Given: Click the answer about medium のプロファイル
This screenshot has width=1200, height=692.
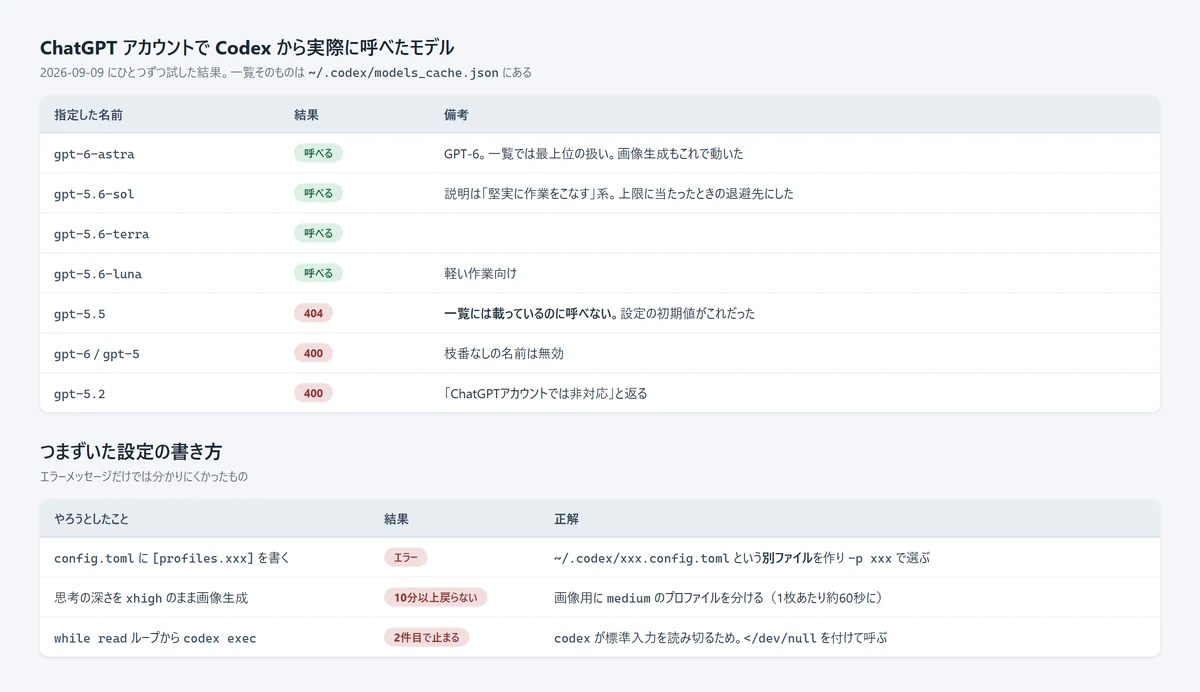Looking at the screenshot, I should click(x=718, y=598).
